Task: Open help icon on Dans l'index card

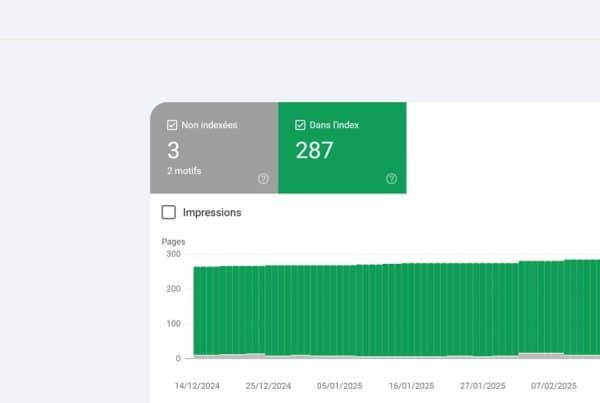Action: [391, 178]
